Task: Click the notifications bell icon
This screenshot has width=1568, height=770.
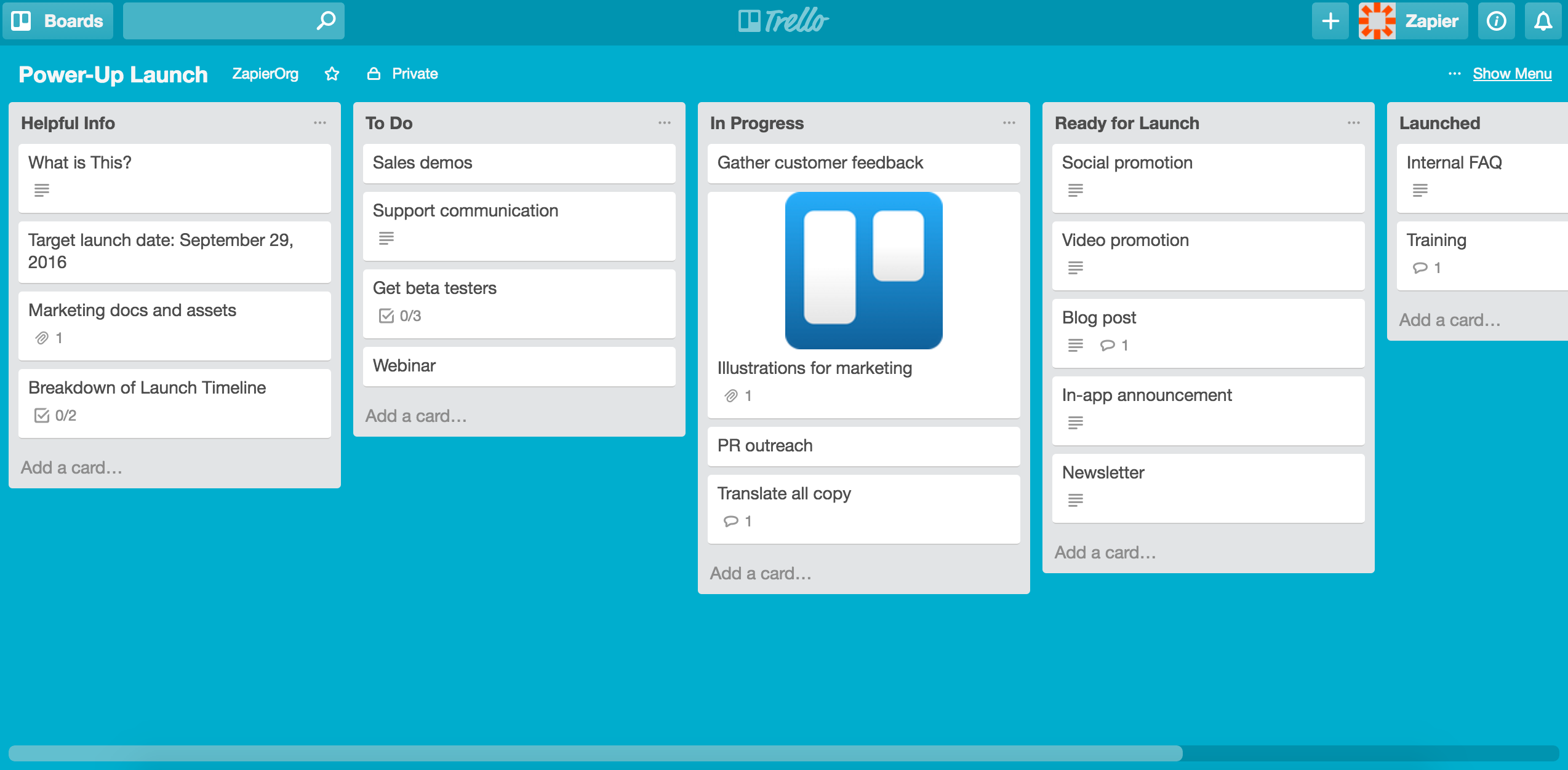Action: (1543, 19)
